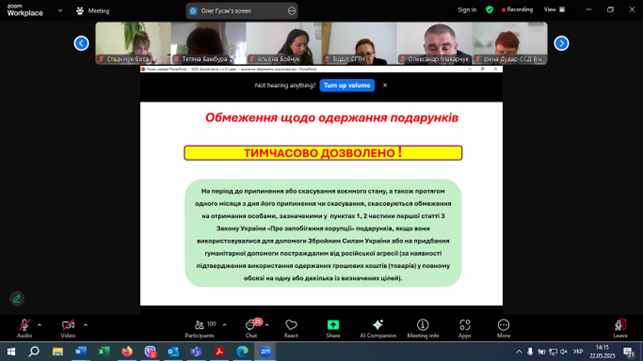Open the Chat panel
The width and height of the screenshot is (643, 361).
tap(251, 329)
